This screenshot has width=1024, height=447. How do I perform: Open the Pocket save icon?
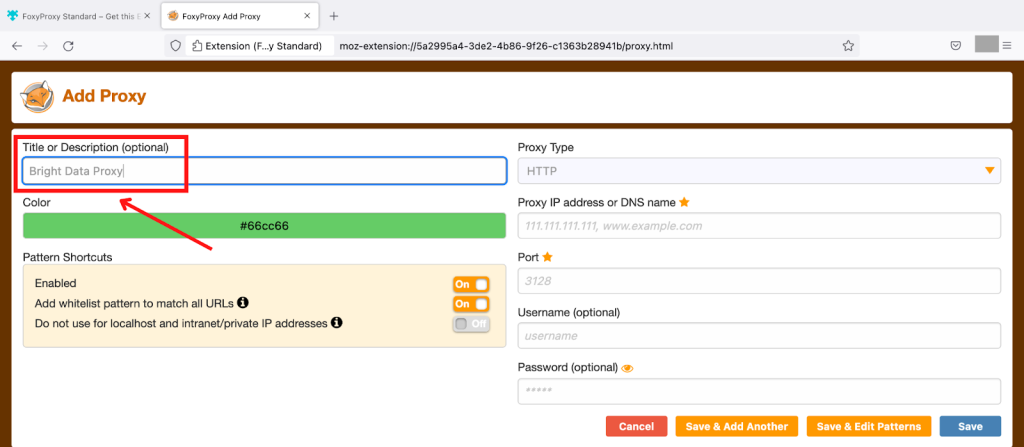pyautogui.click(x=955, y=46)
